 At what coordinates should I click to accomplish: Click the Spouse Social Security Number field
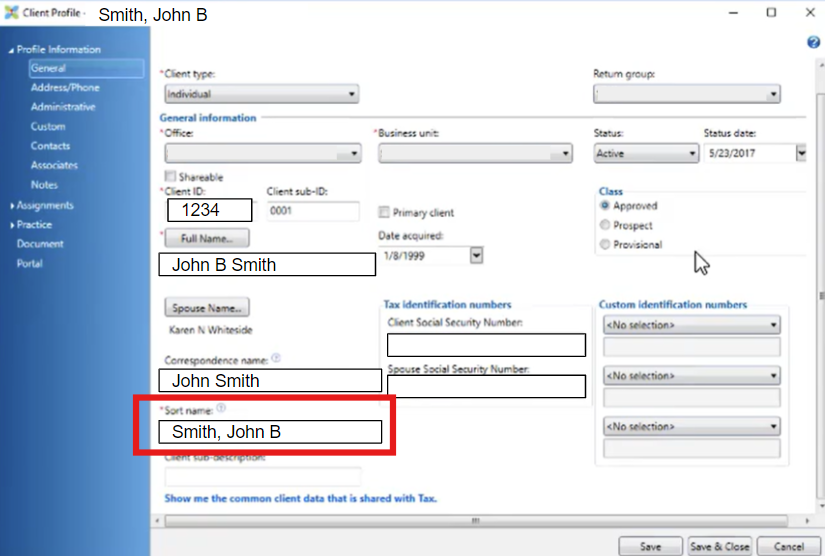click(486, 387)
